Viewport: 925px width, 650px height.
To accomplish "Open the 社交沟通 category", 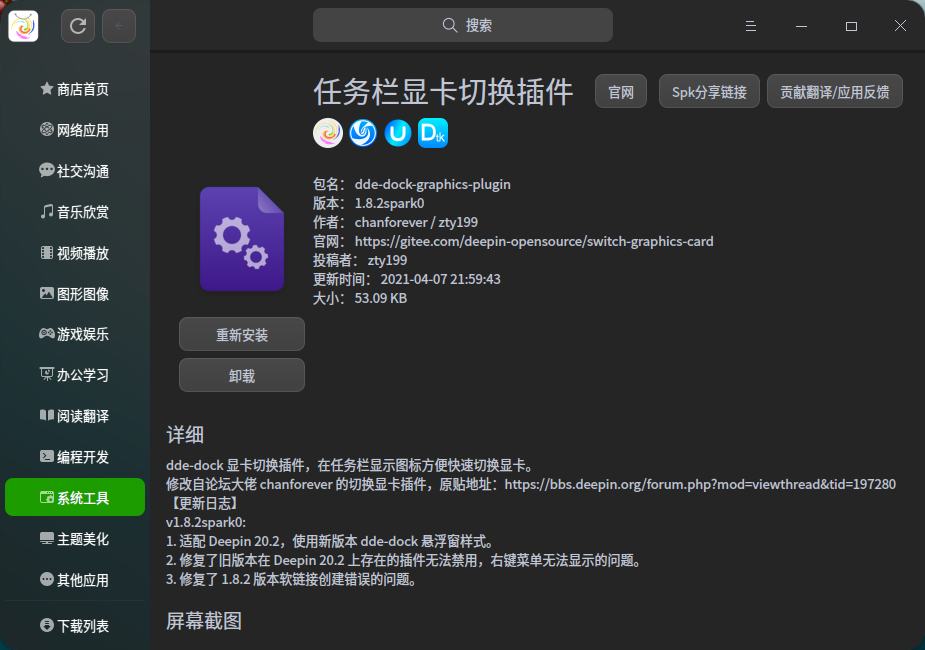I will click(x=75, y=171).
